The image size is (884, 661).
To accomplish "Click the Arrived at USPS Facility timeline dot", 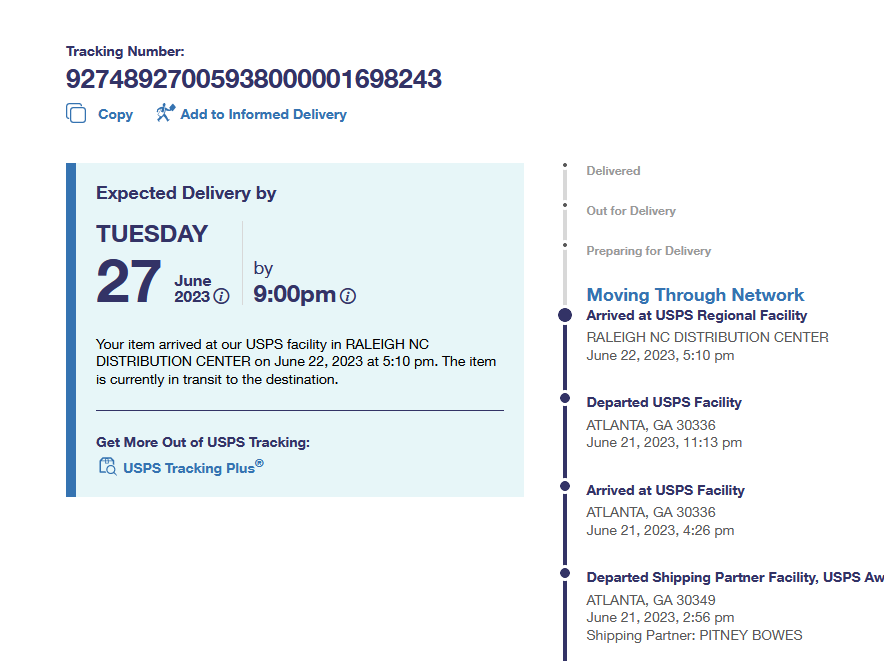I will (565, 489).
